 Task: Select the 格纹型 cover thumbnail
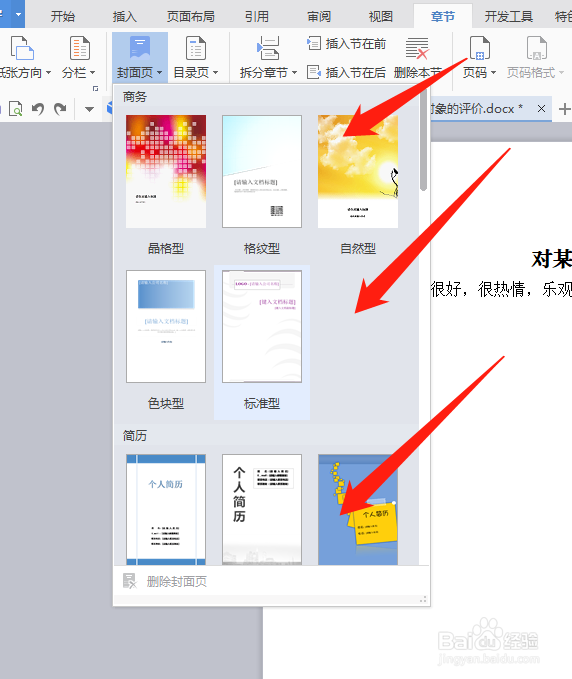click(x=262, y=171)
